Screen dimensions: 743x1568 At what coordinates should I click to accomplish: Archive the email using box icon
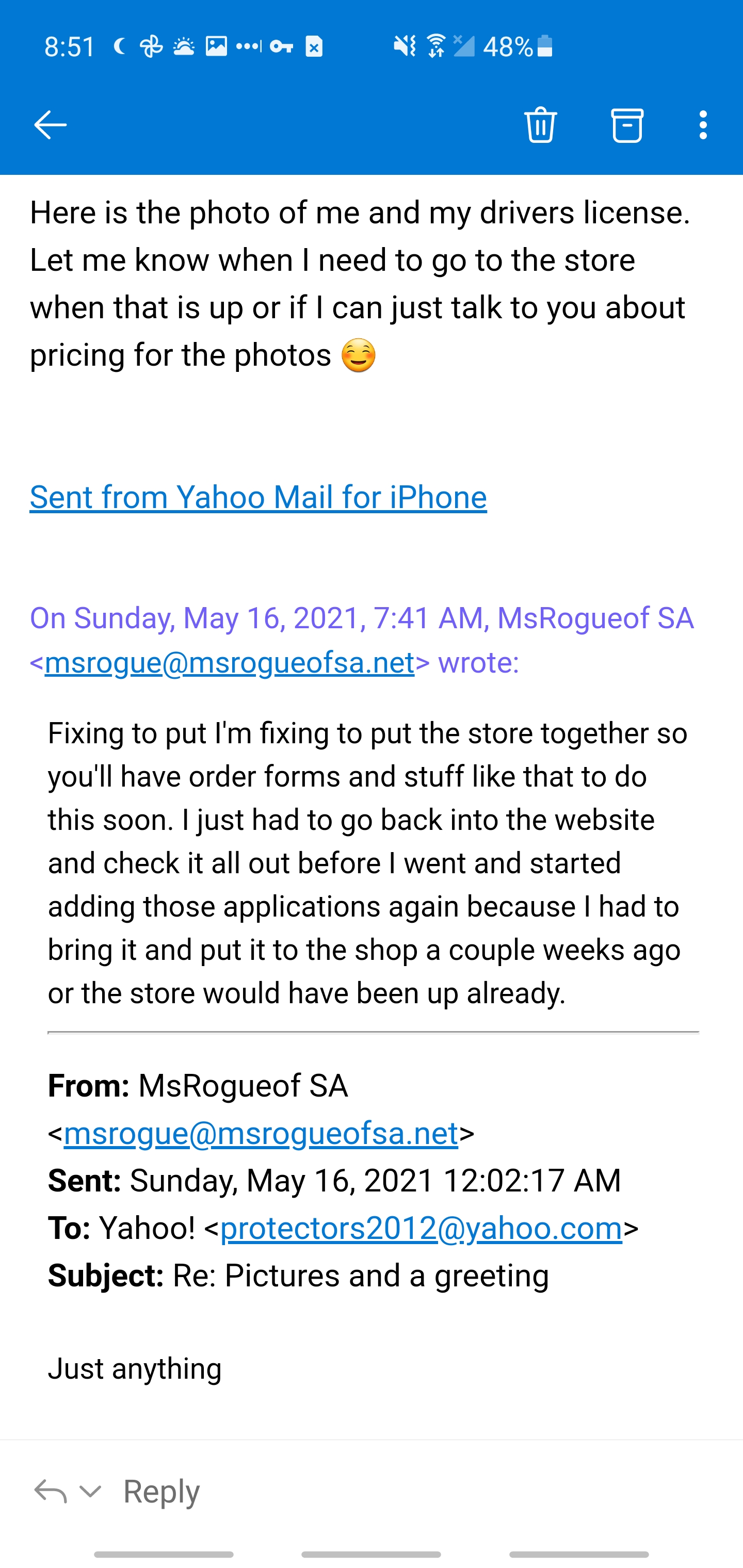pos(627,125)
